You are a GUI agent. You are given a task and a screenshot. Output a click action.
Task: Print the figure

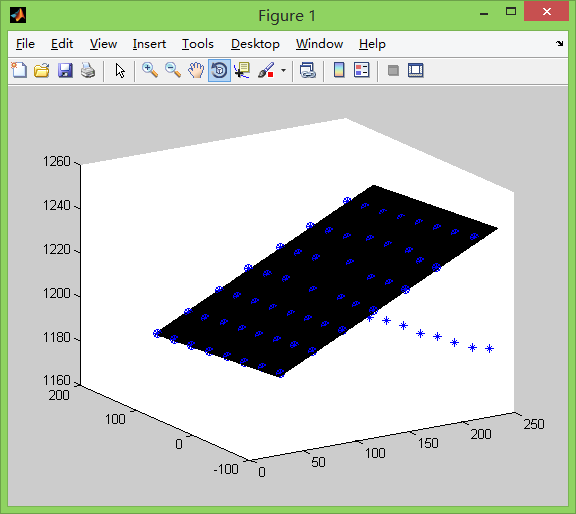[88, 70]
